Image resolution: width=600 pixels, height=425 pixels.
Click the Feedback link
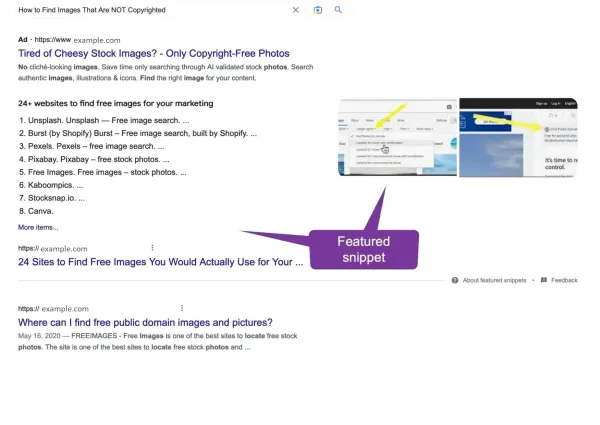[x=564, y=280]
